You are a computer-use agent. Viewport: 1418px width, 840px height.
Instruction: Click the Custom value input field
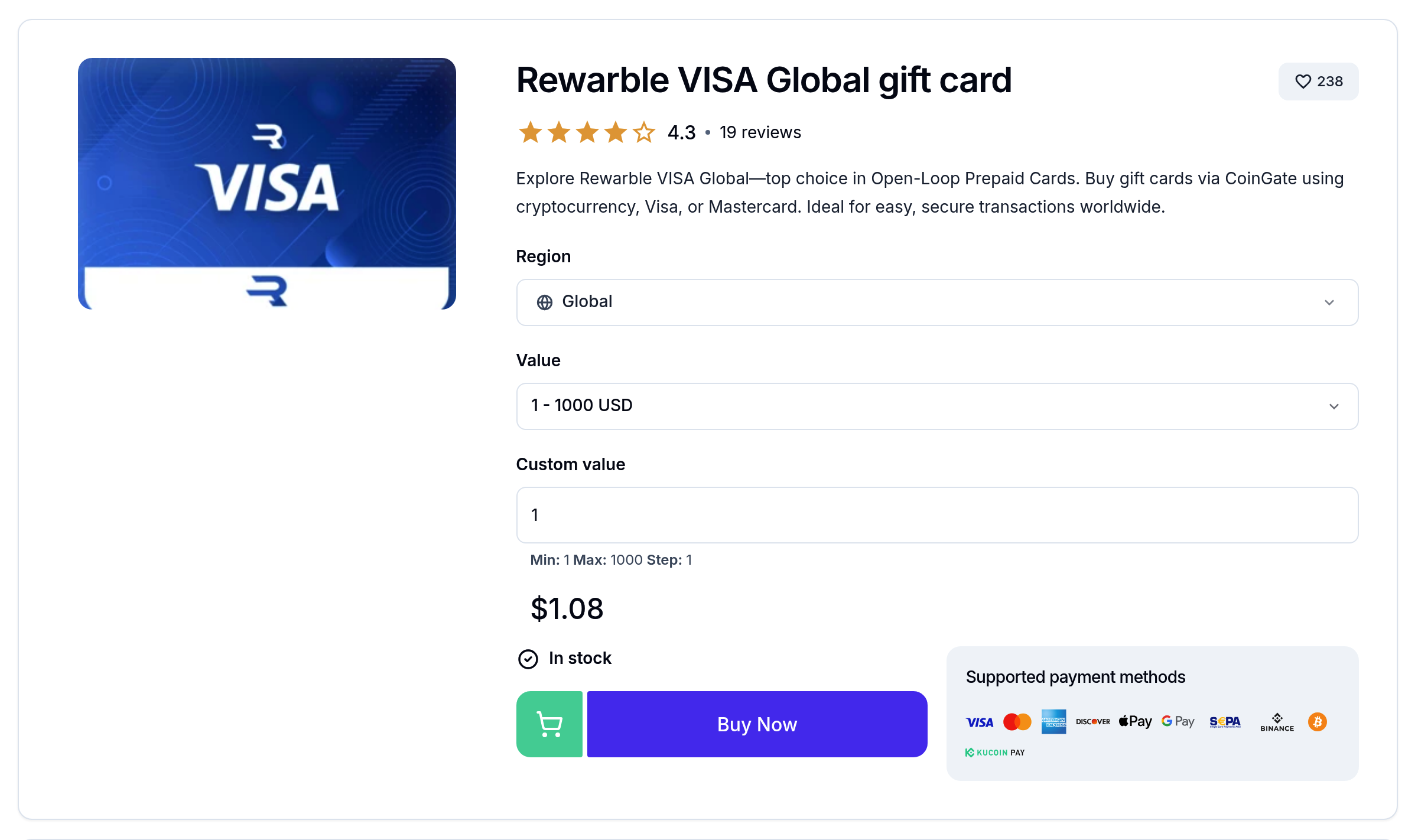click(x=936, y=515)
